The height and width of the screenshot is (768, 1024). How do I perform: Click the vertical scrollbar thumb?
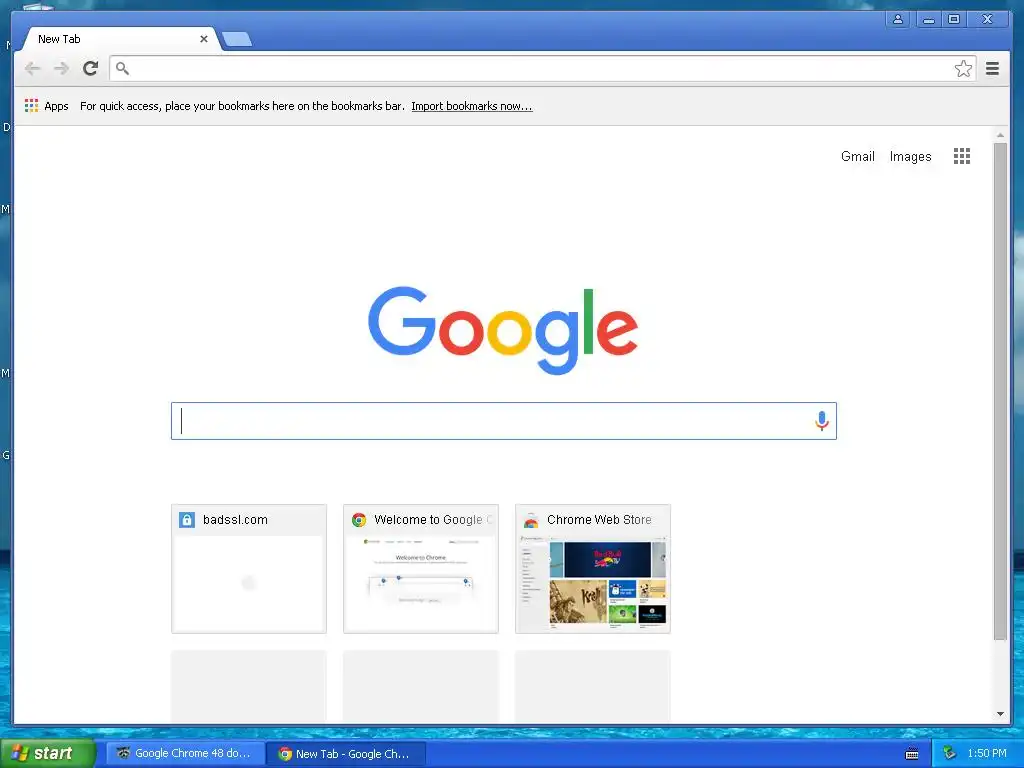click(x=1000, y=391)
